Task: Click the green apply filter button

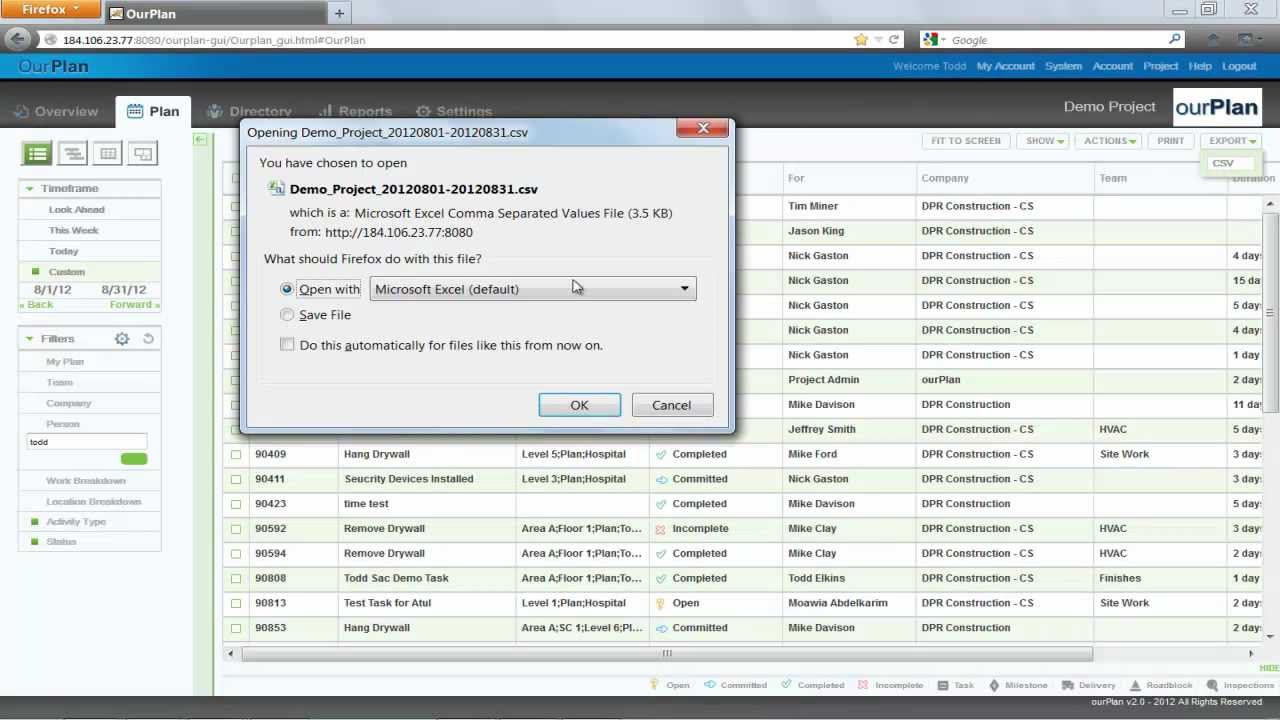Action: tap(134, 459)
